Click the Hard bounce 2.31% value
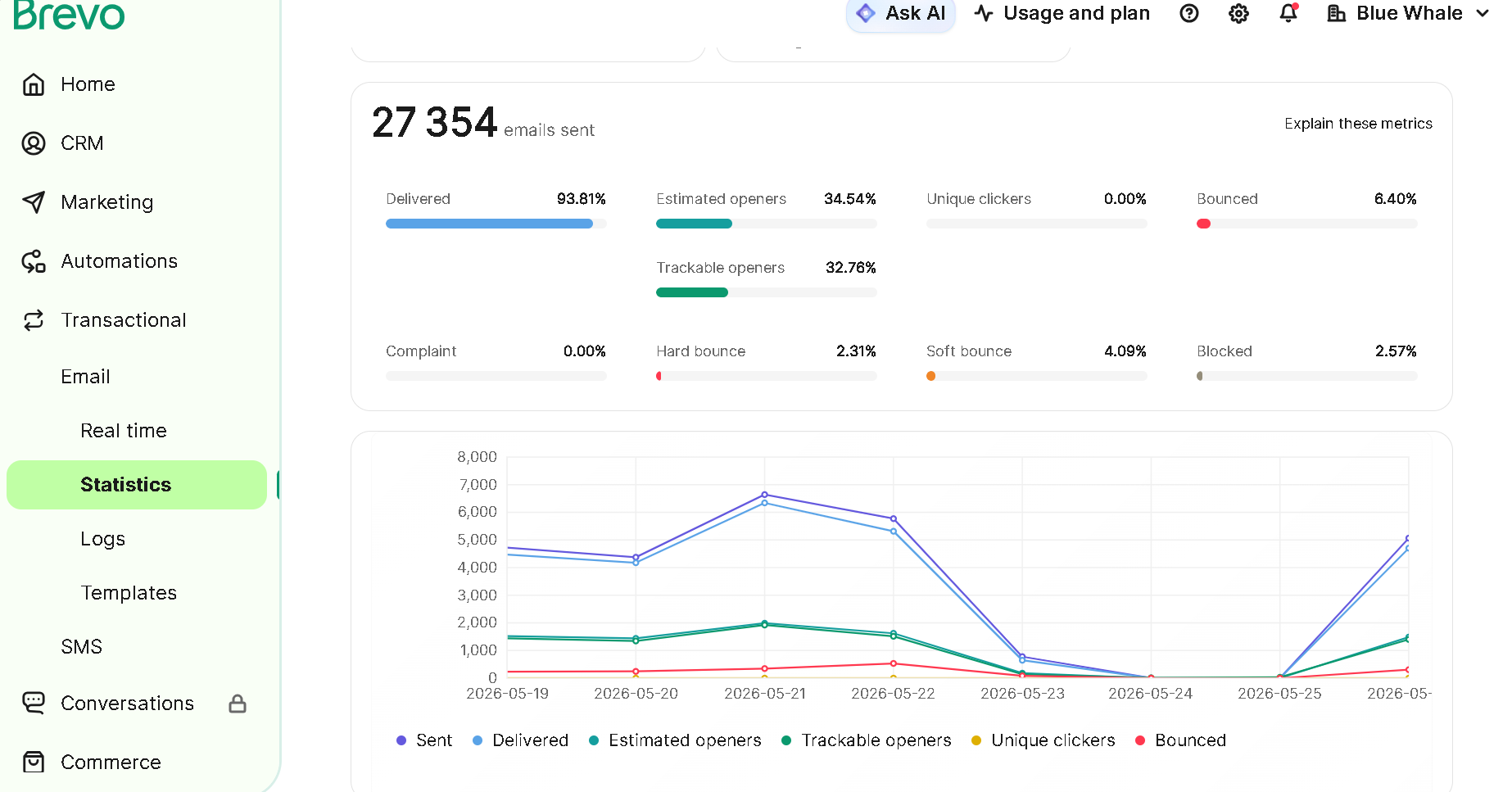The height and width of the screenshot is (792, 1512). point(856,351)
